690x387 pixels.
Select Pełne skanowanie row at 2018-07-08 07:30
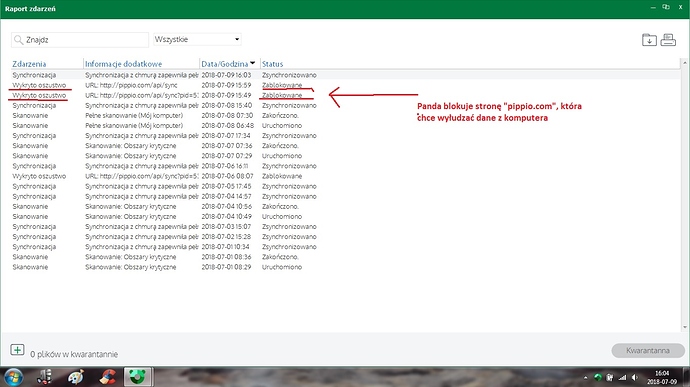[345, 115]
